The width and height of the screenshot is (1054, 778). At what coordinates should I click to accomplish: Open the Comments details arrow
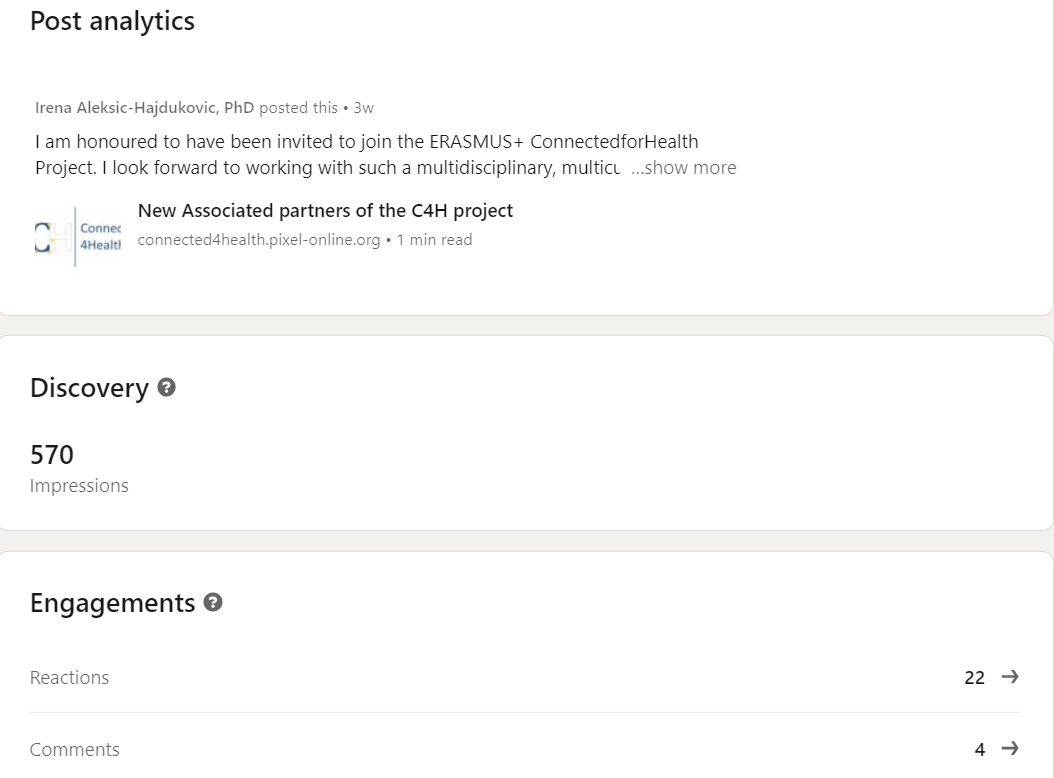point(1010,748)
